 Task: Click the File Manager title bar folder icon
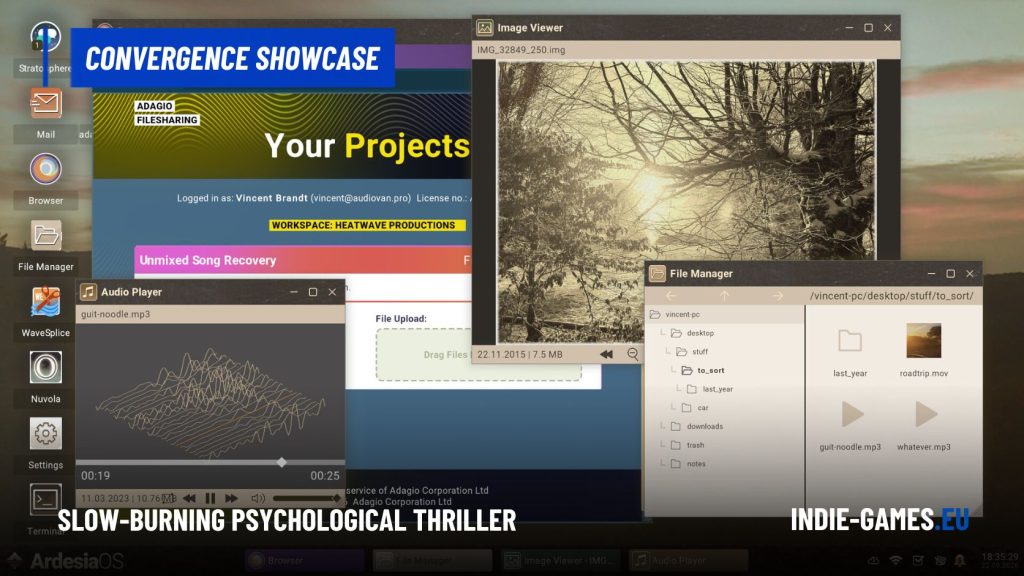click(657, 273)
